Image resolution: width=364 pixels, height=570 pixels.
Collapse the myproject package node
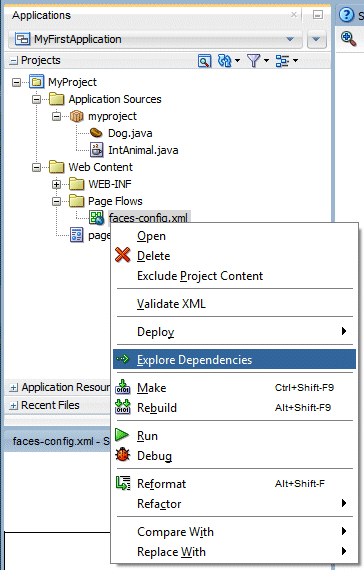coord(56,116)
